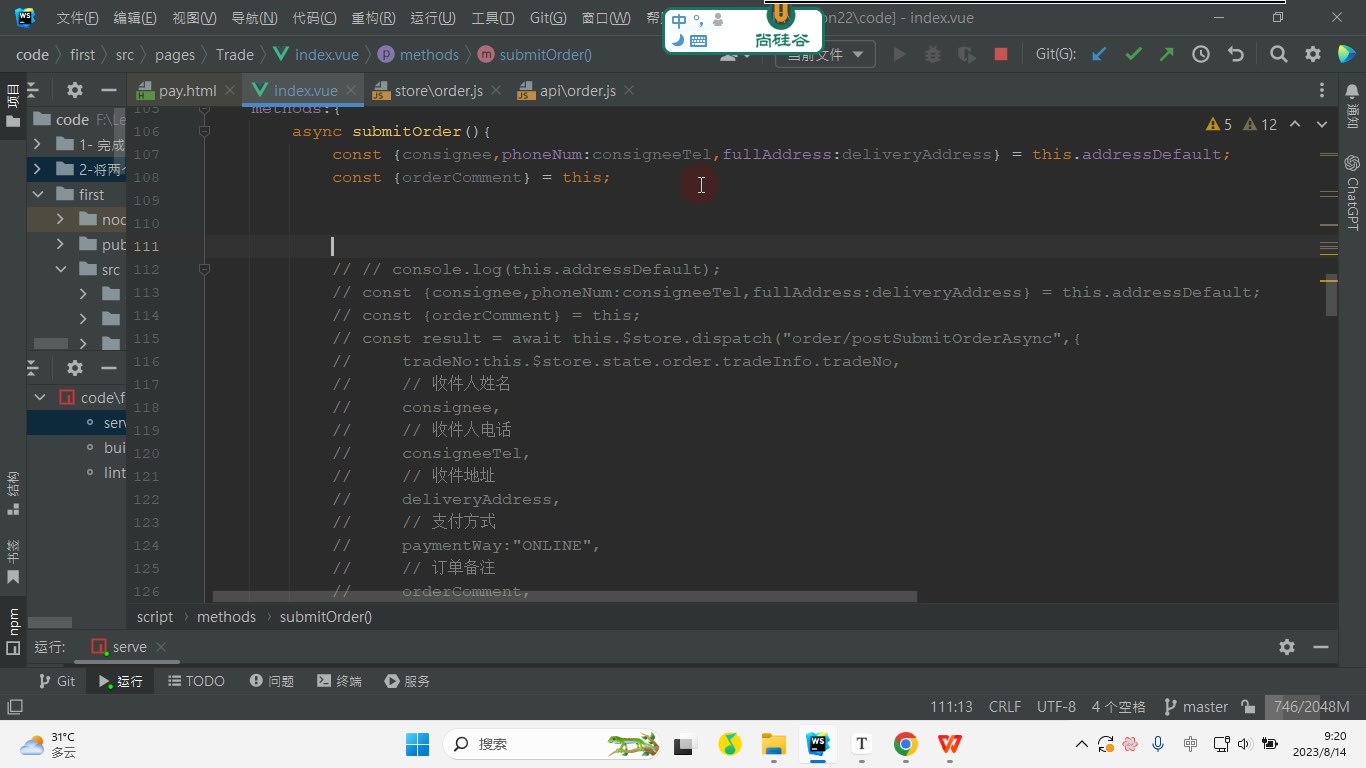Open IDE settings gear in main toolbar
1366x768 pixels.
pyautogui.click(x=1313, y=55)
